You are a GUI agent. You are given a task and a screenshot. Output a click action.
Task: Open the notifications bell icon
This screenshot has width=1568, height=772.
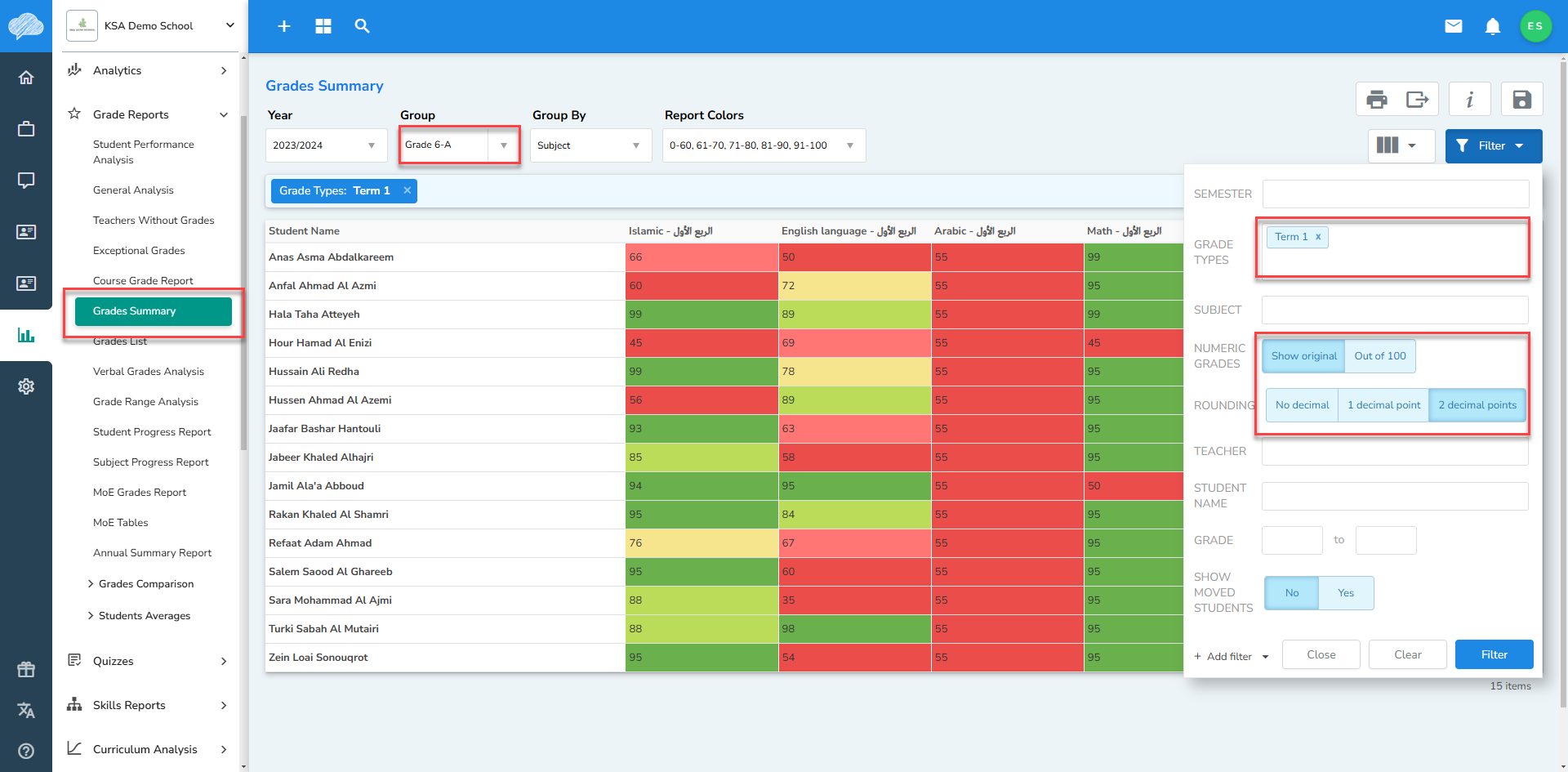[1493, 26]
